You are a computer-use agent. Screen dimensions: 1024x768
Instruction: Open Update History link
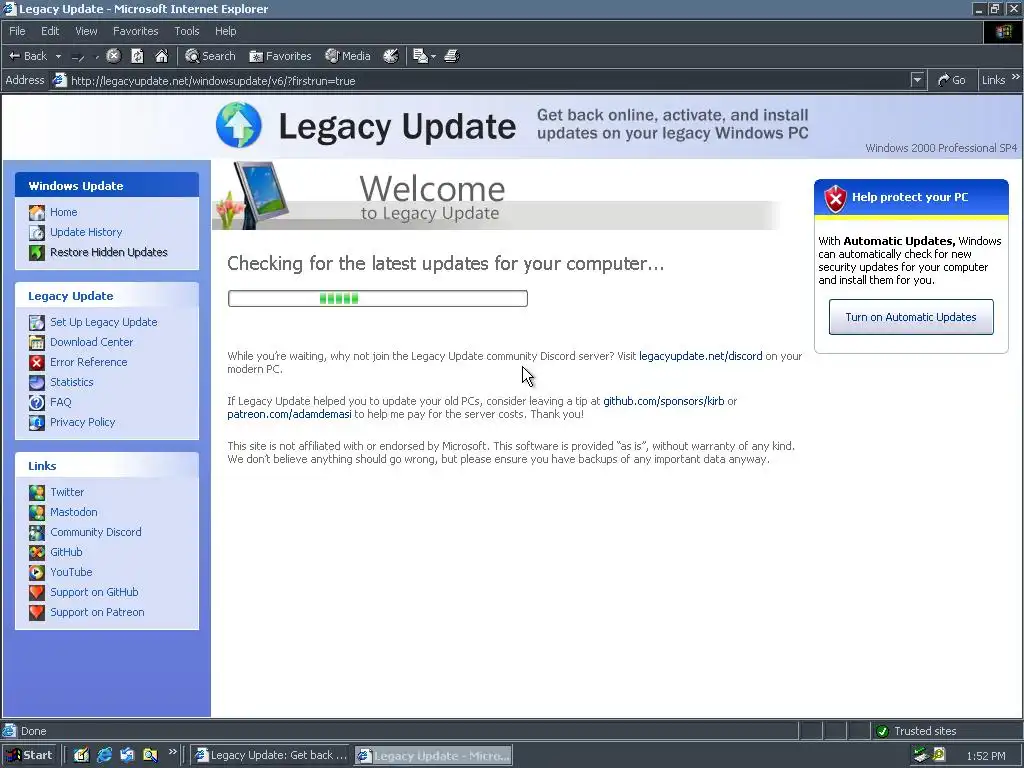[86, 232]
